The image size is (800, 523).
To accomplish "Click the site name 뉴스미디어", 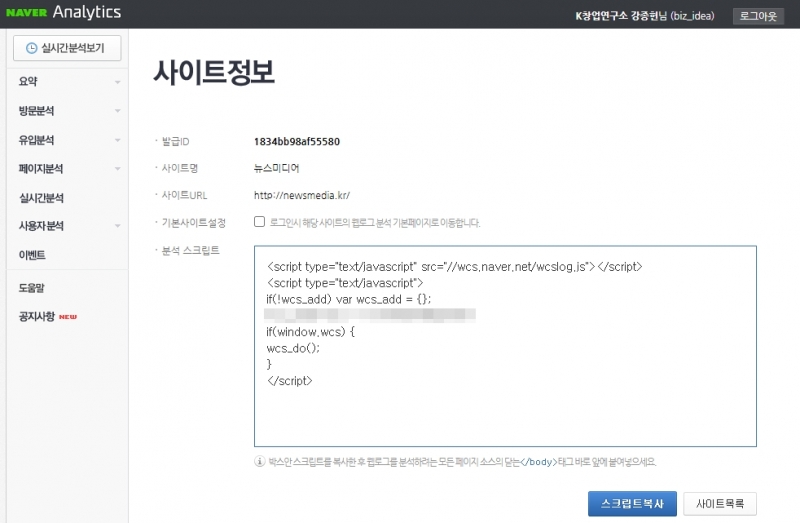I will (x=277, y=168).
